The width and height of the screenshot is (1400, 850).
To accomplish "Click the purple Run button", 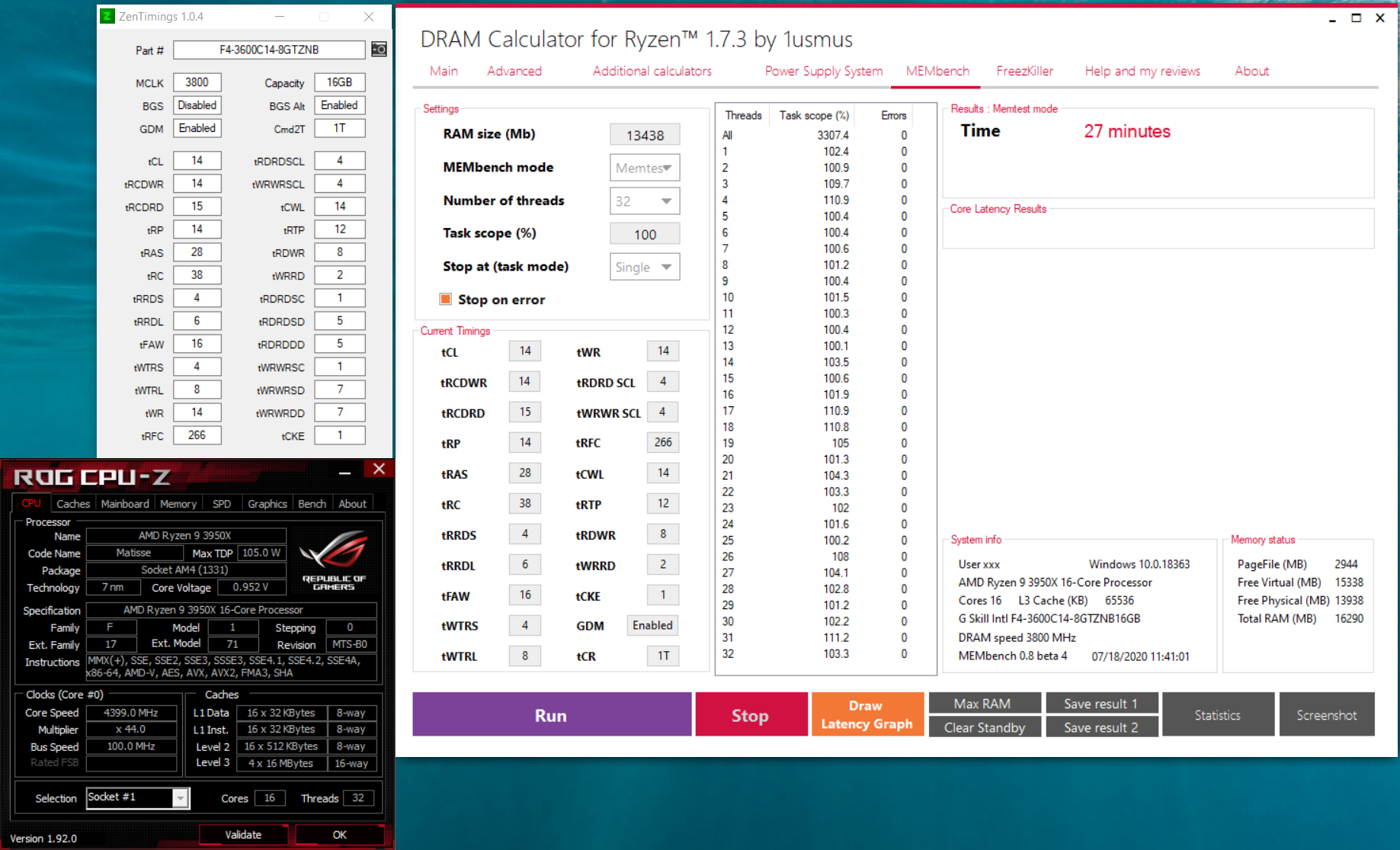I will click(552, 714).
